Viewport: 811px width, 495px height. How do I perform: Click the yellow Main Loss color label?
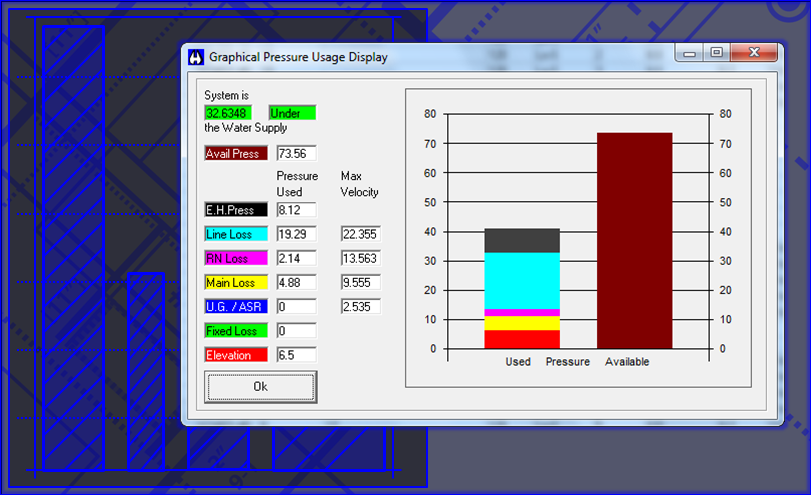coord(235,282)
